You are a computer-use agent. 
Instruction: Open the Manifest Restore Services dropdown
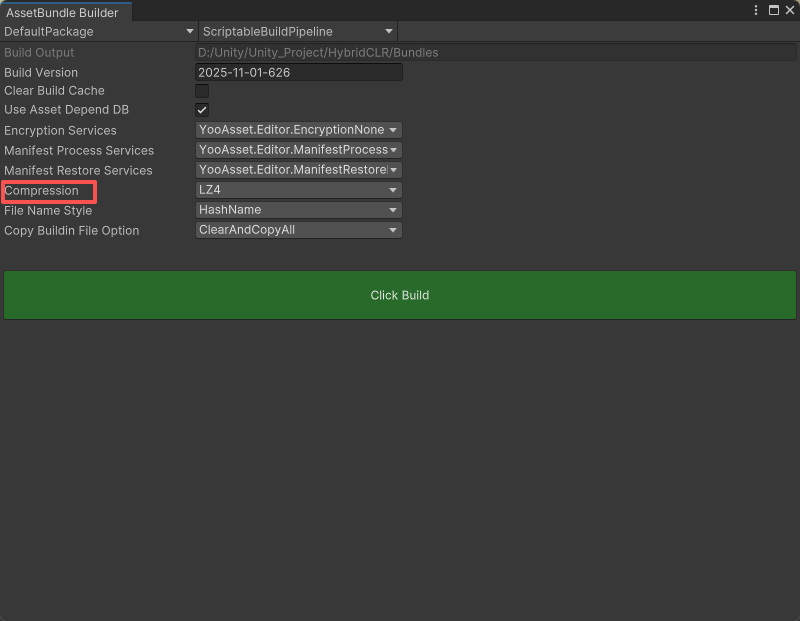click(298, 170)
